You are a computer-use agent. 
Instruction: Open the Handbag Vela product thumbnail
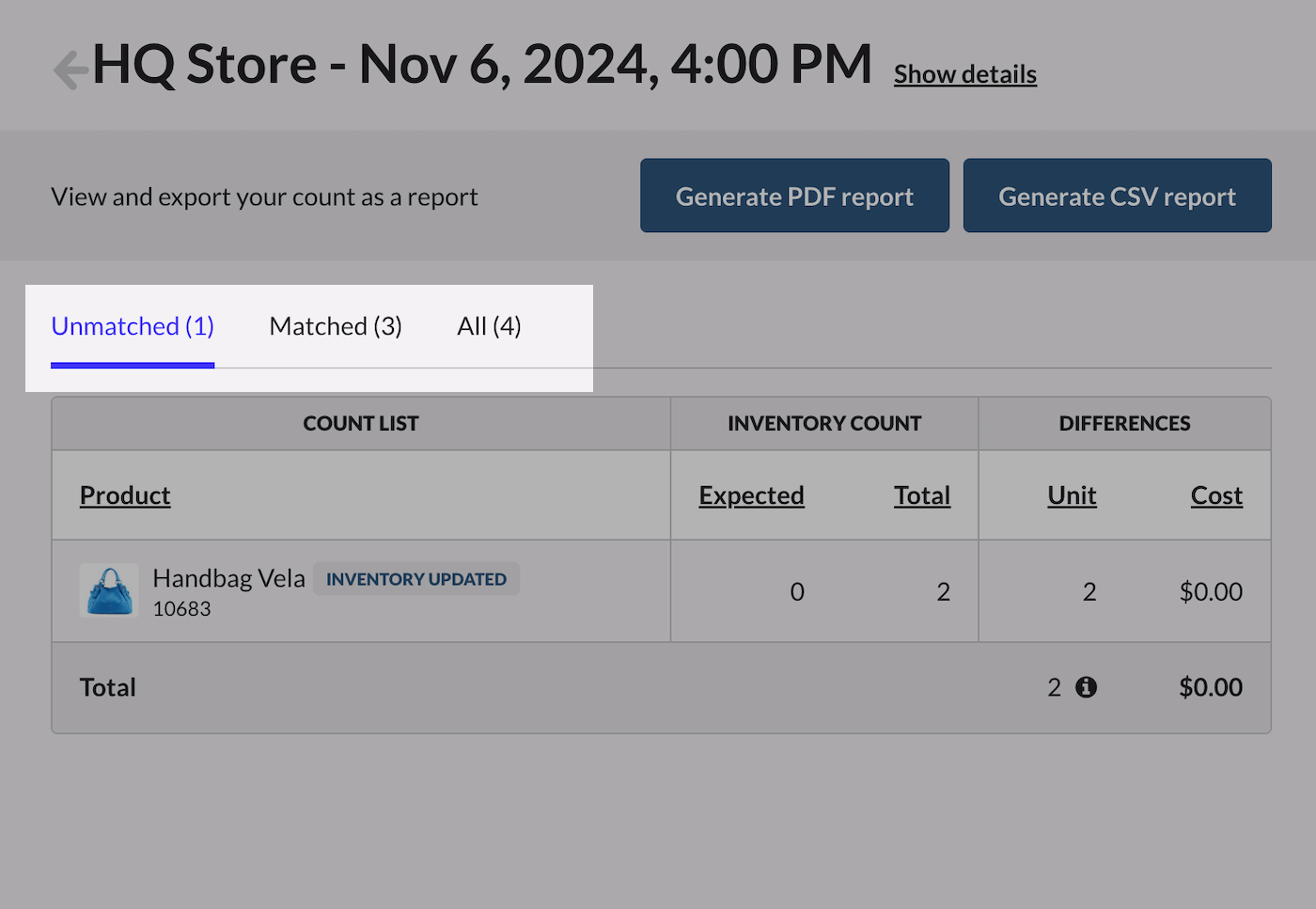click(109, 590)
